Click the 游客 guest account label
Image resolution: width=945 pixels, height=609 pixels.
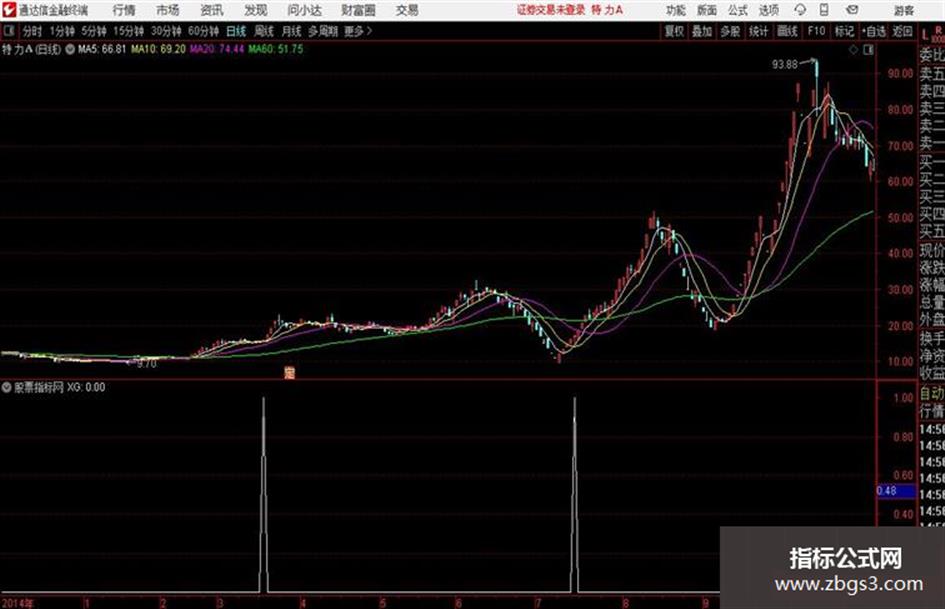click(x=903, y=10)
